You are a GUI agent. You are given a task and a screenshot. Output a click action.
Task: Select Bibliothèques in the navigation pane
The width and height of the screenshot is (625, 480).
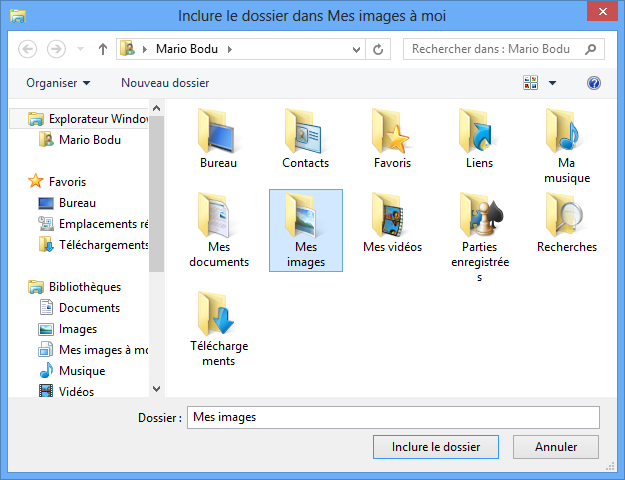75,287
